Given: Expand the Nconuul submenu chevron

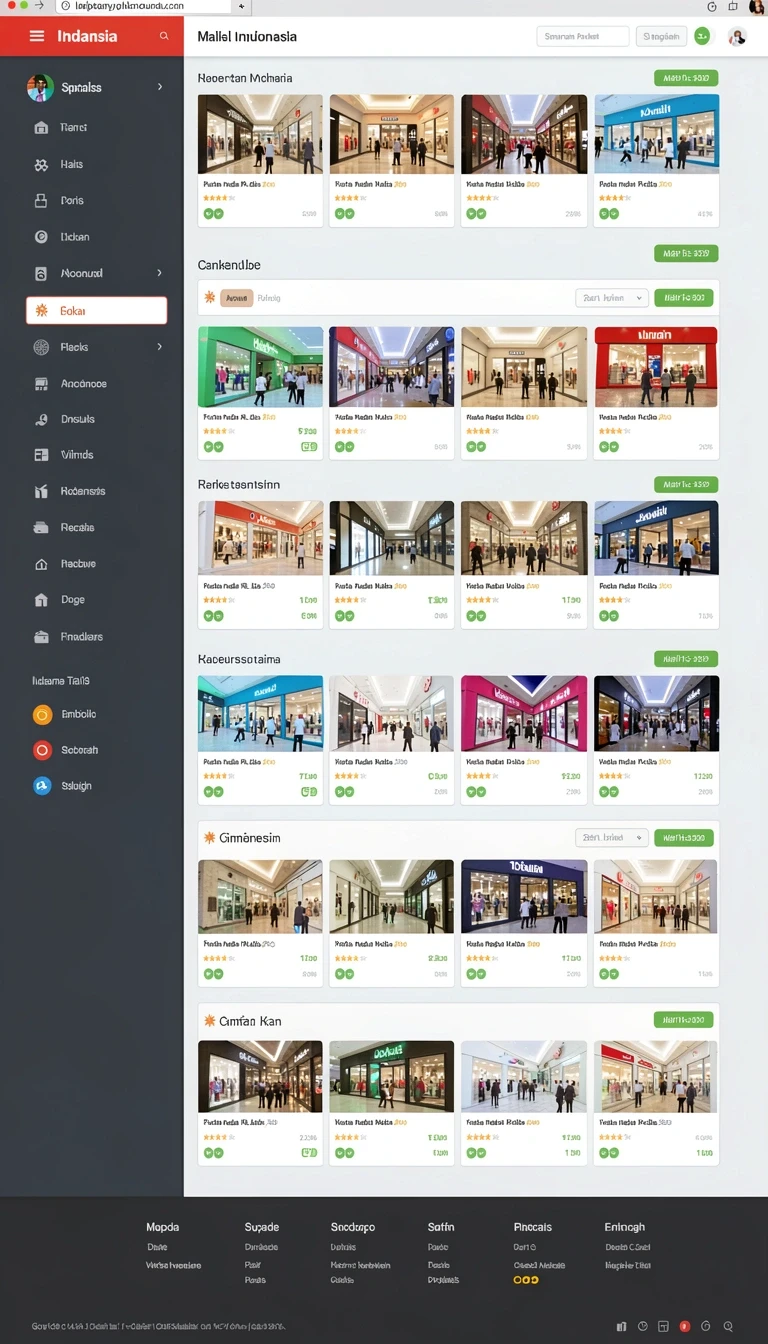Looking at the screenshot, I should [160, 273].
